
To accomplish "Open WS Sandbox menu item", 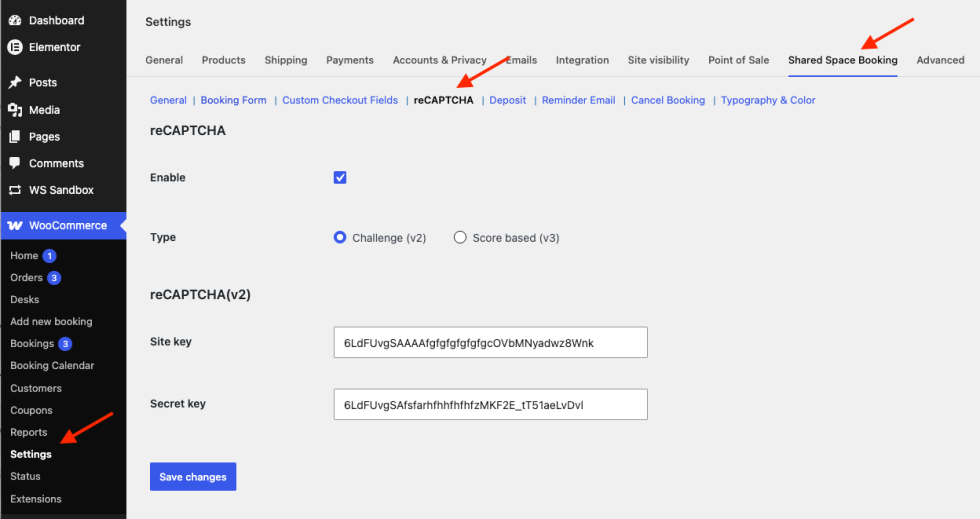I will pyautogui.click(x=63, y=190).
